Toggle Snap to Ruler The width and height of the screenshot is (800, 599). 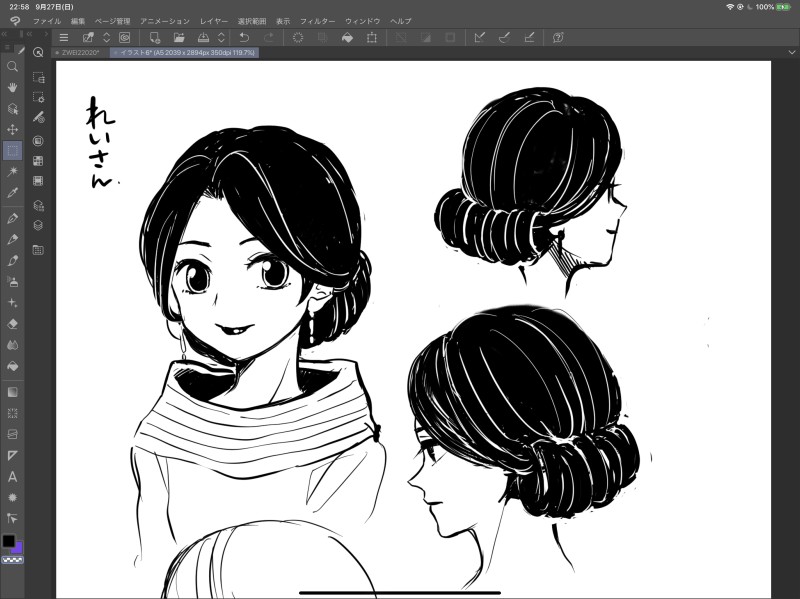click(x=480, y=37)
